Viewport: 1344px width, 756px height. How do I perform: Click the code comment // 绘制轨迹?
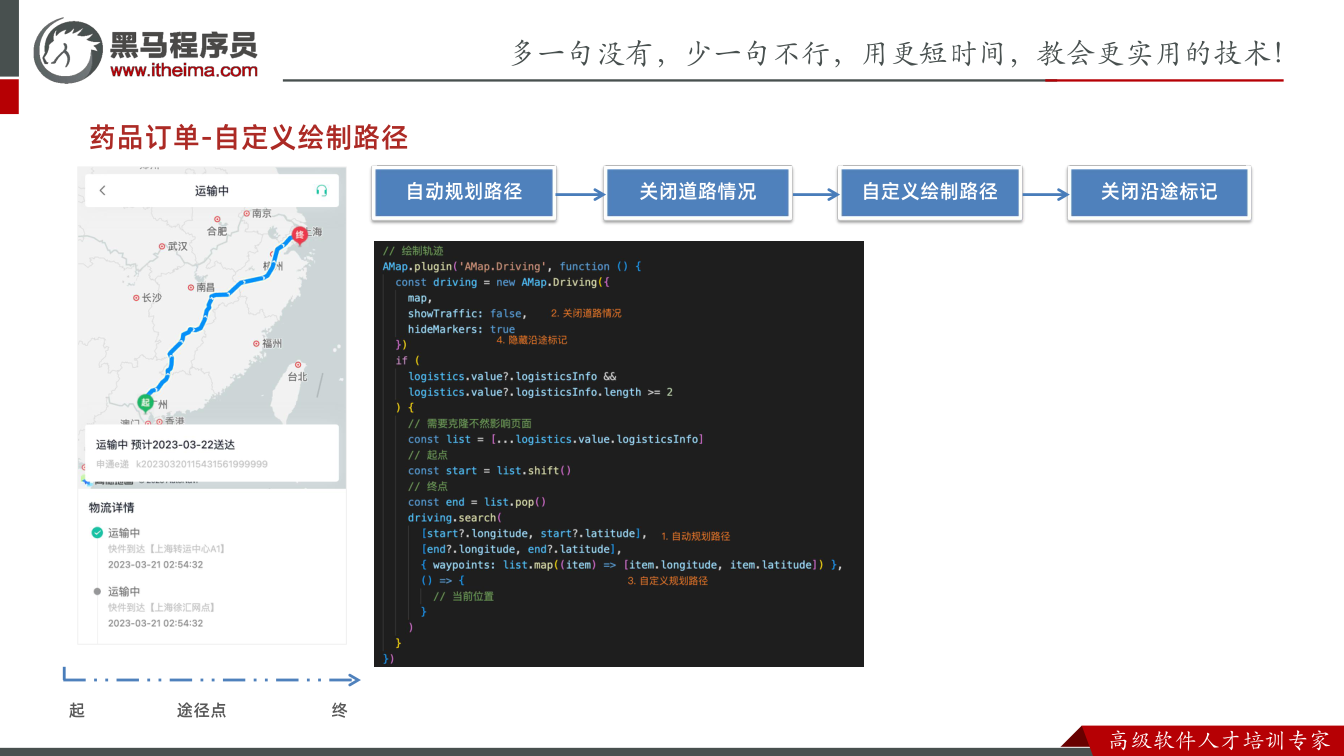pos(413,251)
